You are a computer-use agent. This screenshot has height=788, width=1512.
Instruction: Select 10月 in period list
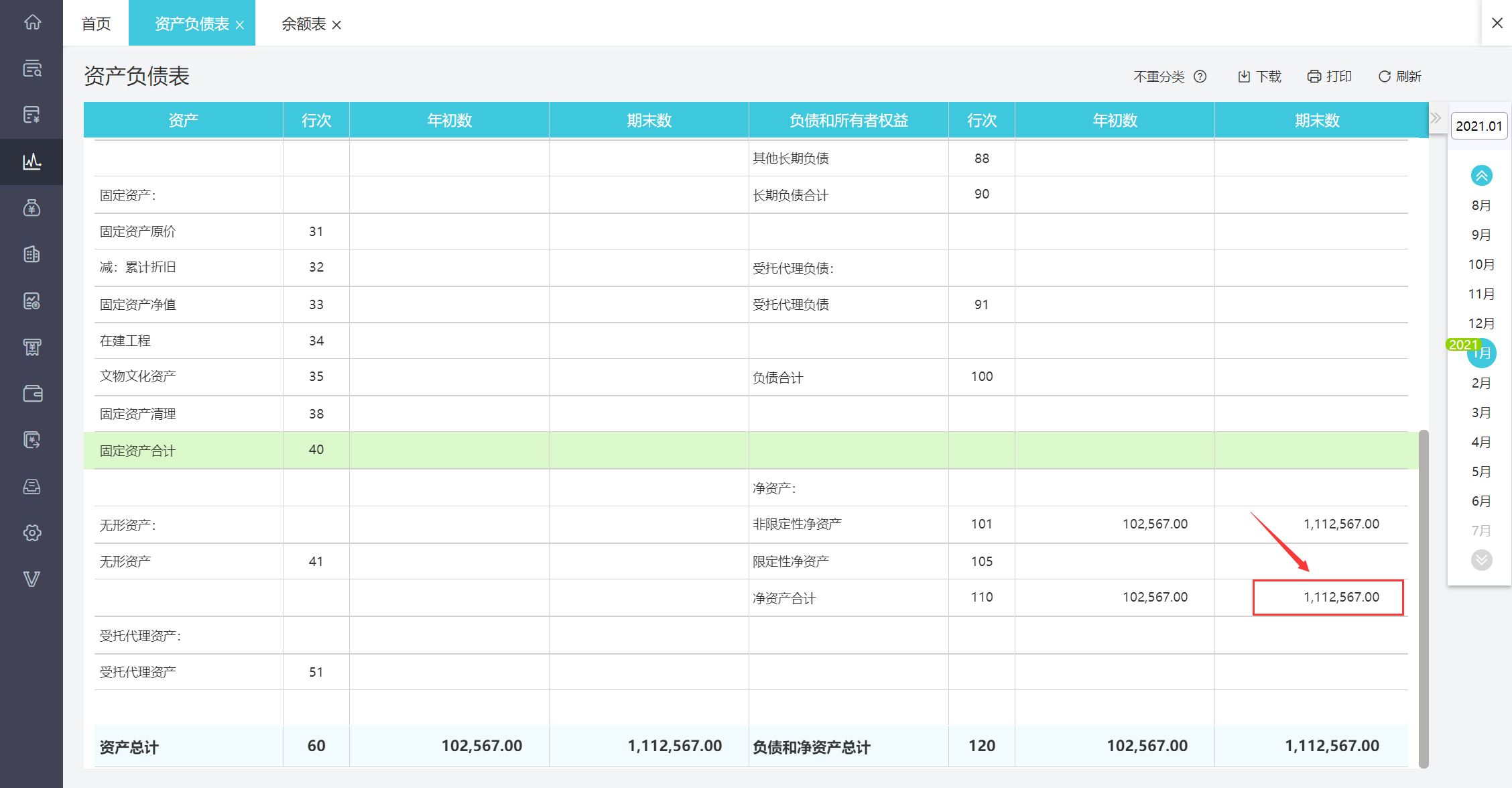click(x=1481, y=264)
